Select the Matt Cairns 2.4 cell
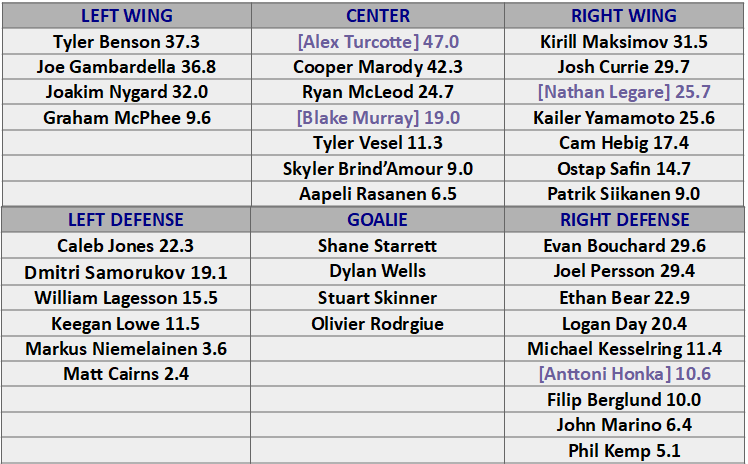Screen dimensions: 748x464 126,373
